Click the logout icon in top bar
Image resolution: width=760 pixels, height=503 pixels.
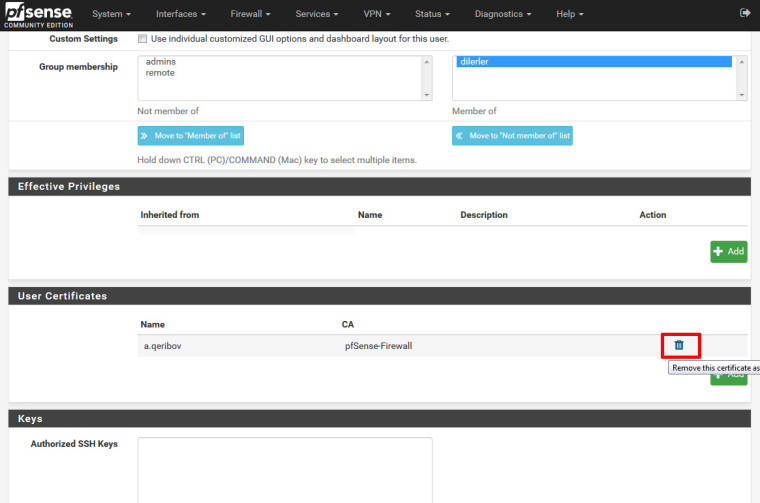[744, 13]
